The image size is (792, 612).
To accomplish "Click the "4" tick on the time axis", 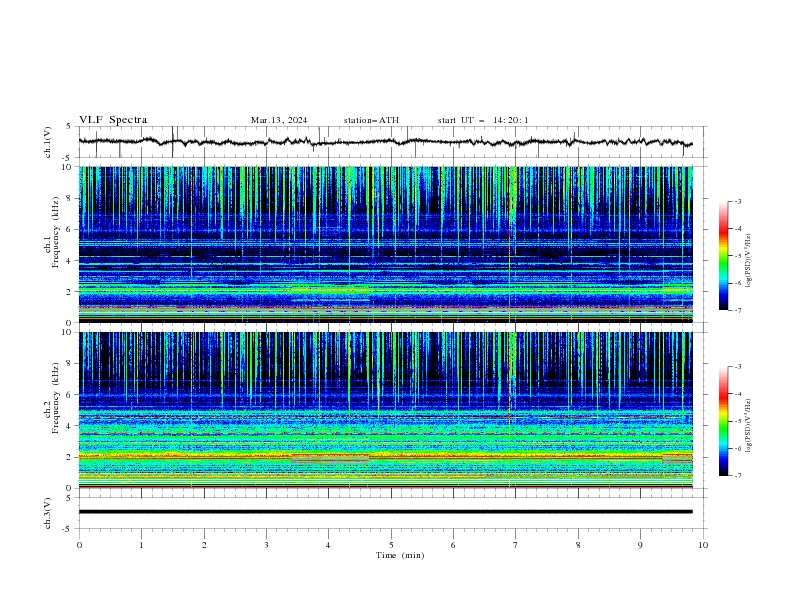I will [328, 545].
